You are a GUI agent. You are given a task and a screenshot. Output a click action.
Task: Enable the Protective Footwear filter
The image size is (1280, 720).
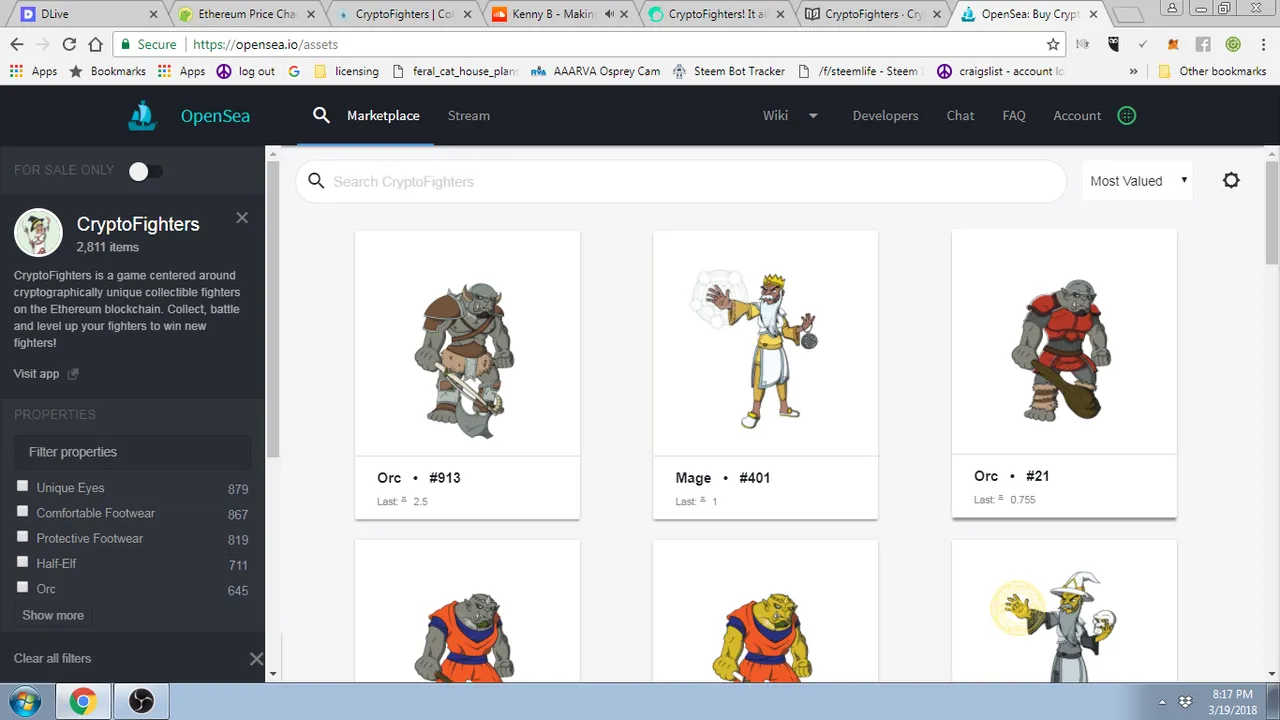coord(23,537)
